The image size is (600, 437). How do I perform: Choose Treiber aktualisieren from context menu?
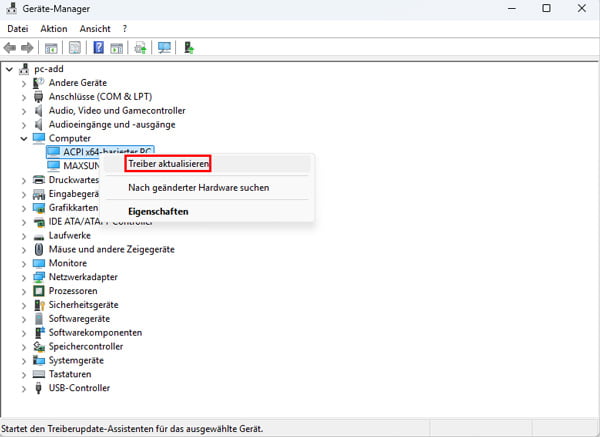pyautogui.click(x=167, y=162)
